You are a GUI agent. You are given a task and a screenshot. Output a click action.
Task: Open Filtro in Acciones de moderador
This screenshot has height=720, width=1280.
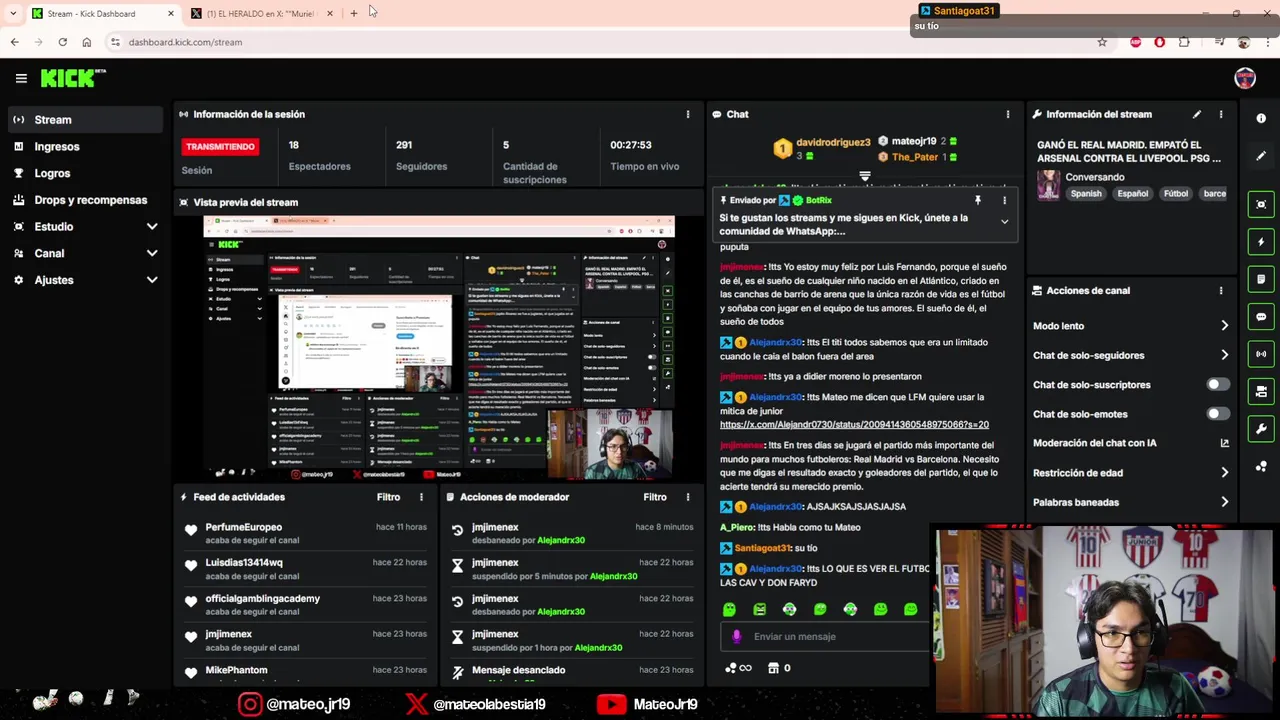[655, 497]
